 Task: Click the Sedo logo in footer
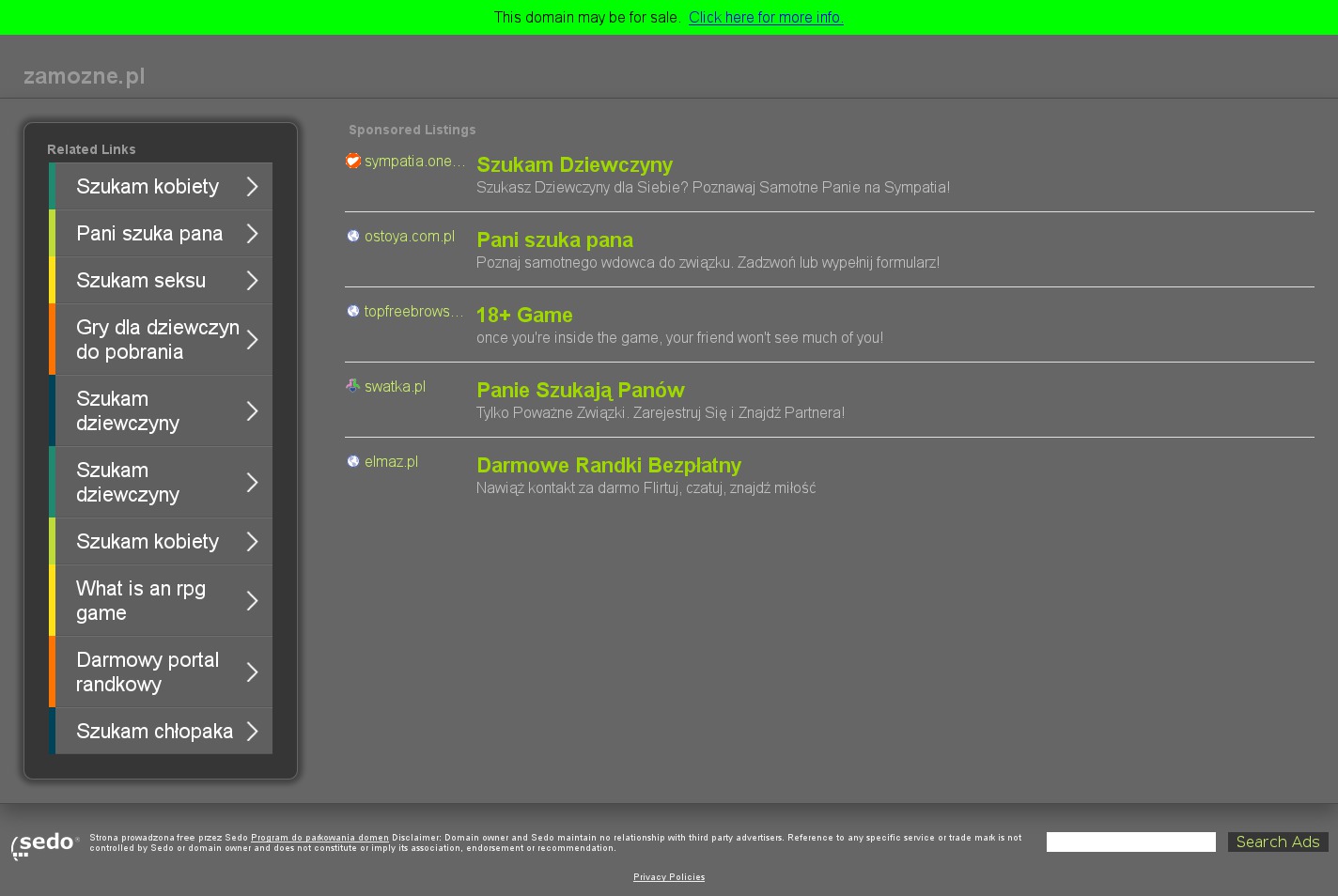click(44, 844)
